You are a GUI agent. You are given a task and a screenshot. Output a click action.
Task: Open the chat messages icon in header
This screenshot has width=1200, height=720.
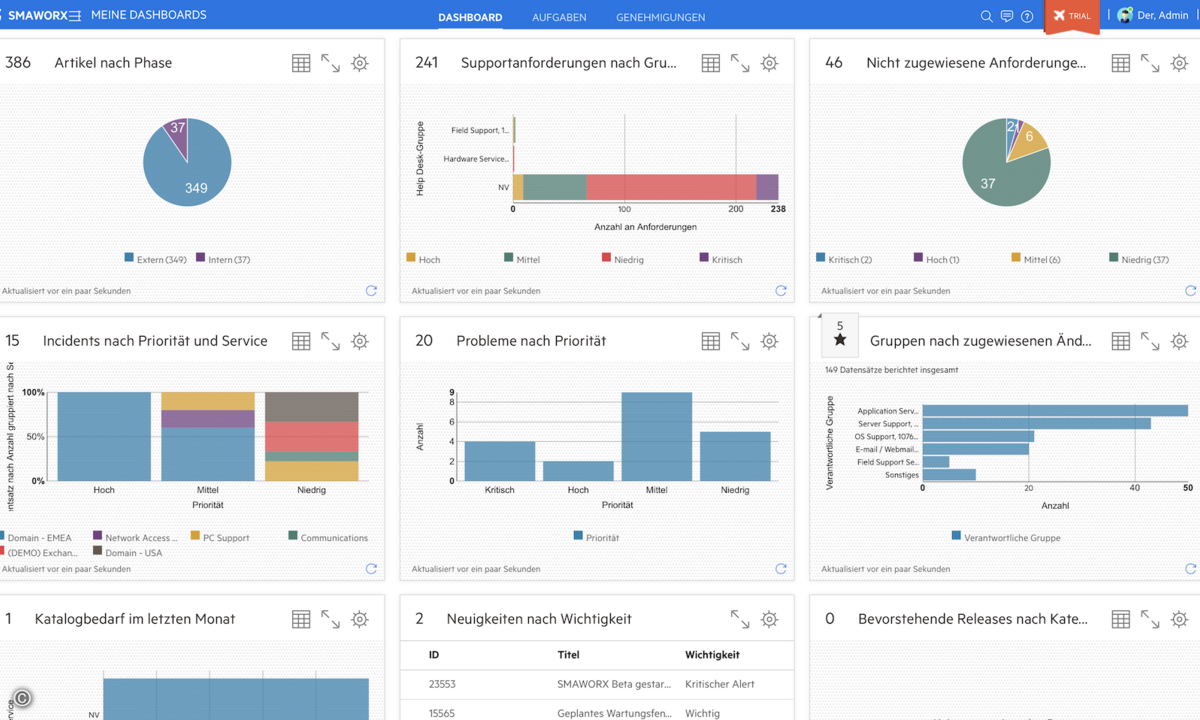click(x=1007, y=16)
